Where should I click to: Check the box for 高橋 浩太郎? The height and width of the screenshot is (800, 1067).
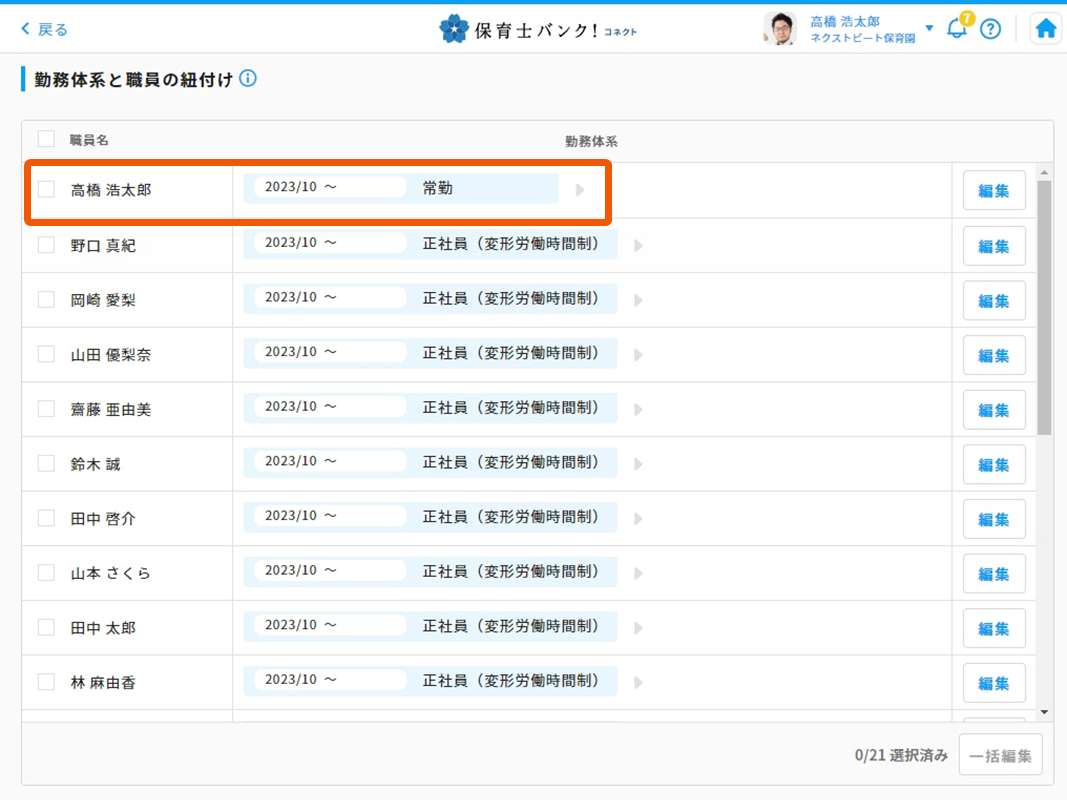[46, 189]
